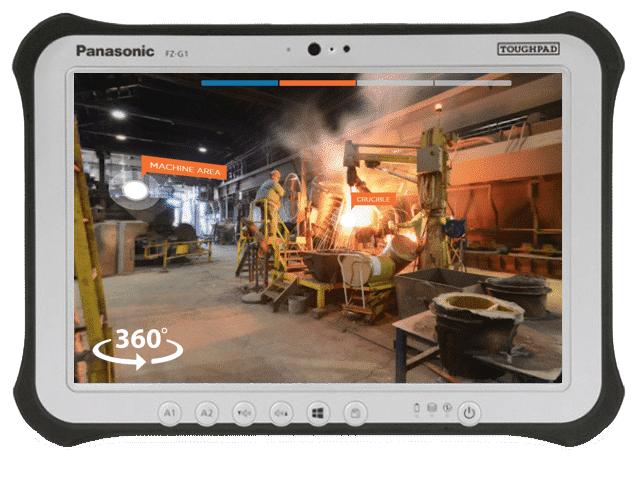Click the white Machine Area hotspot circle

coord(135,190)
